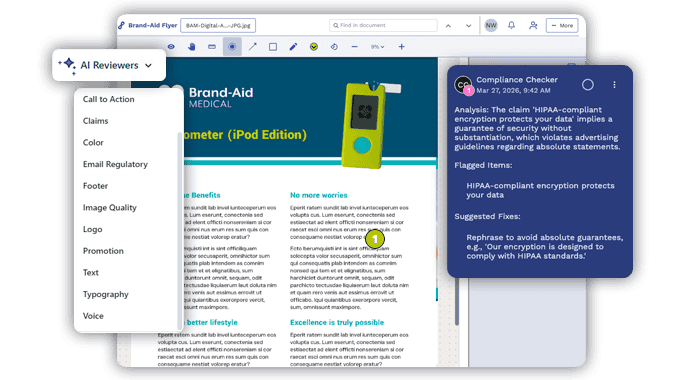This screenshot has width=700, height=380.
Task: Choose Email Regulatory reviewer
Action: point(115,164)
